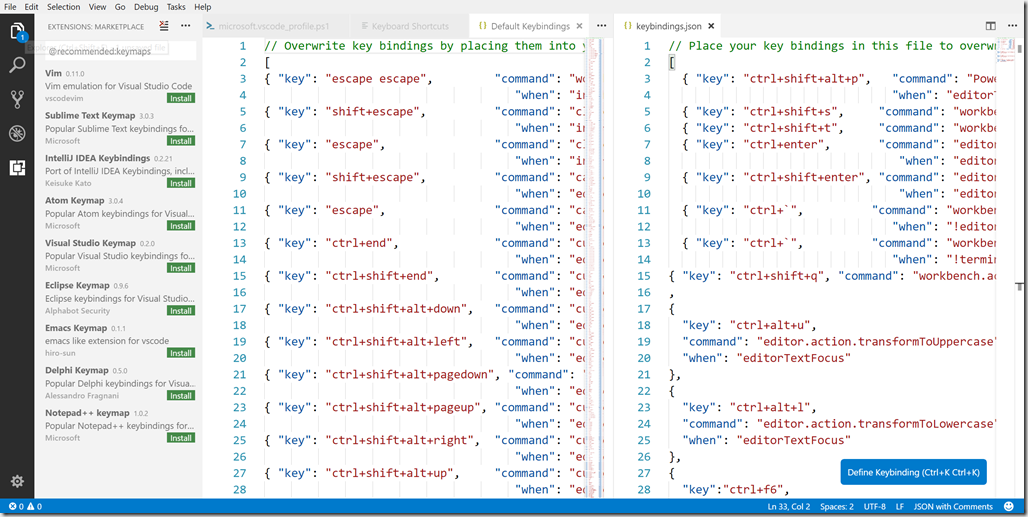Select the Default Keybindings tab
Image resolution: width=1028 pixels, height=517 pixels.
tap(530, 26)
